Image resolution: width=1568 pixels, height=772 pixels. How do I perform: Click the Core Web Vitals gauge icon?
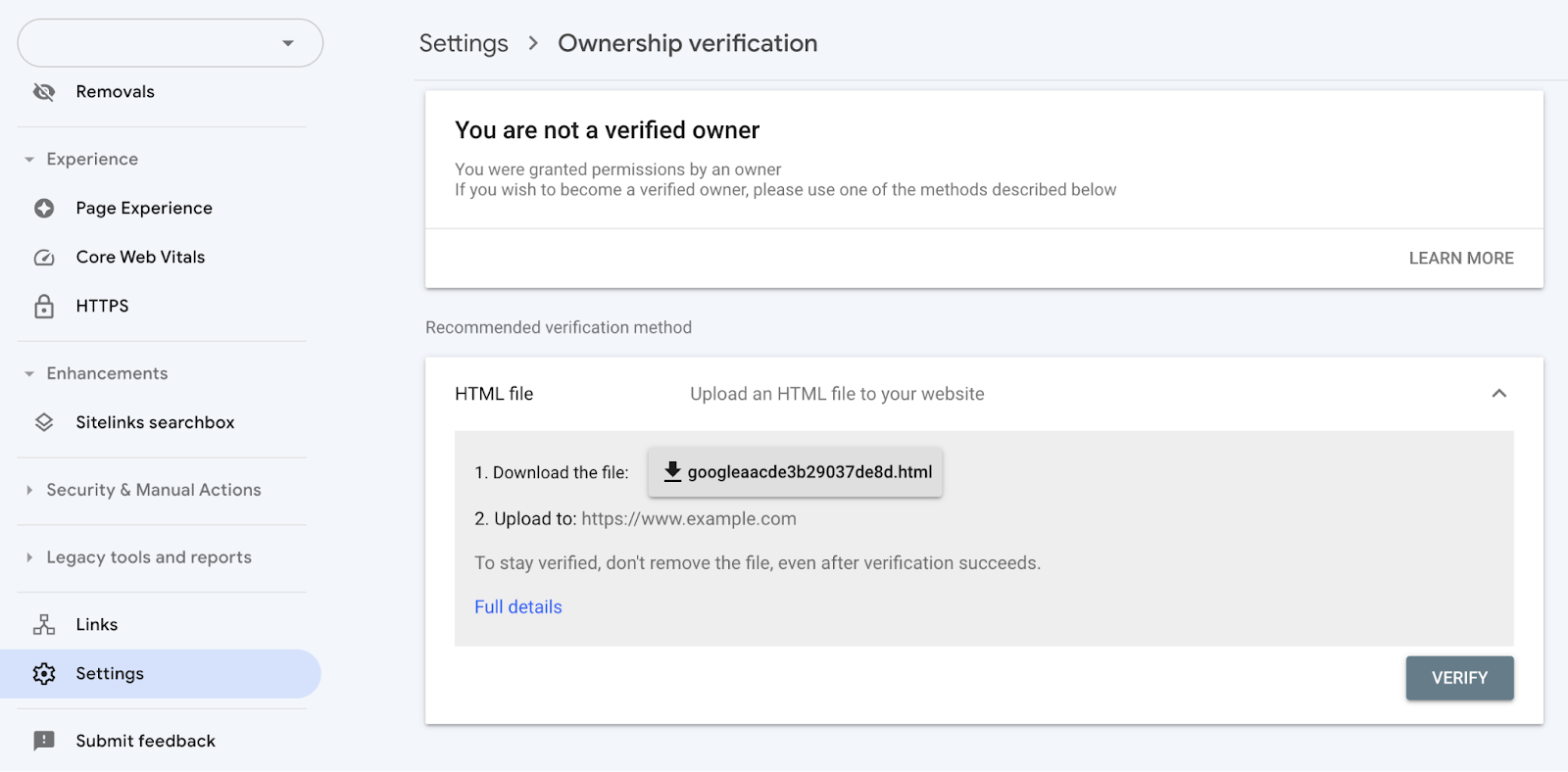pyautogui.click(x=44, y=258)
